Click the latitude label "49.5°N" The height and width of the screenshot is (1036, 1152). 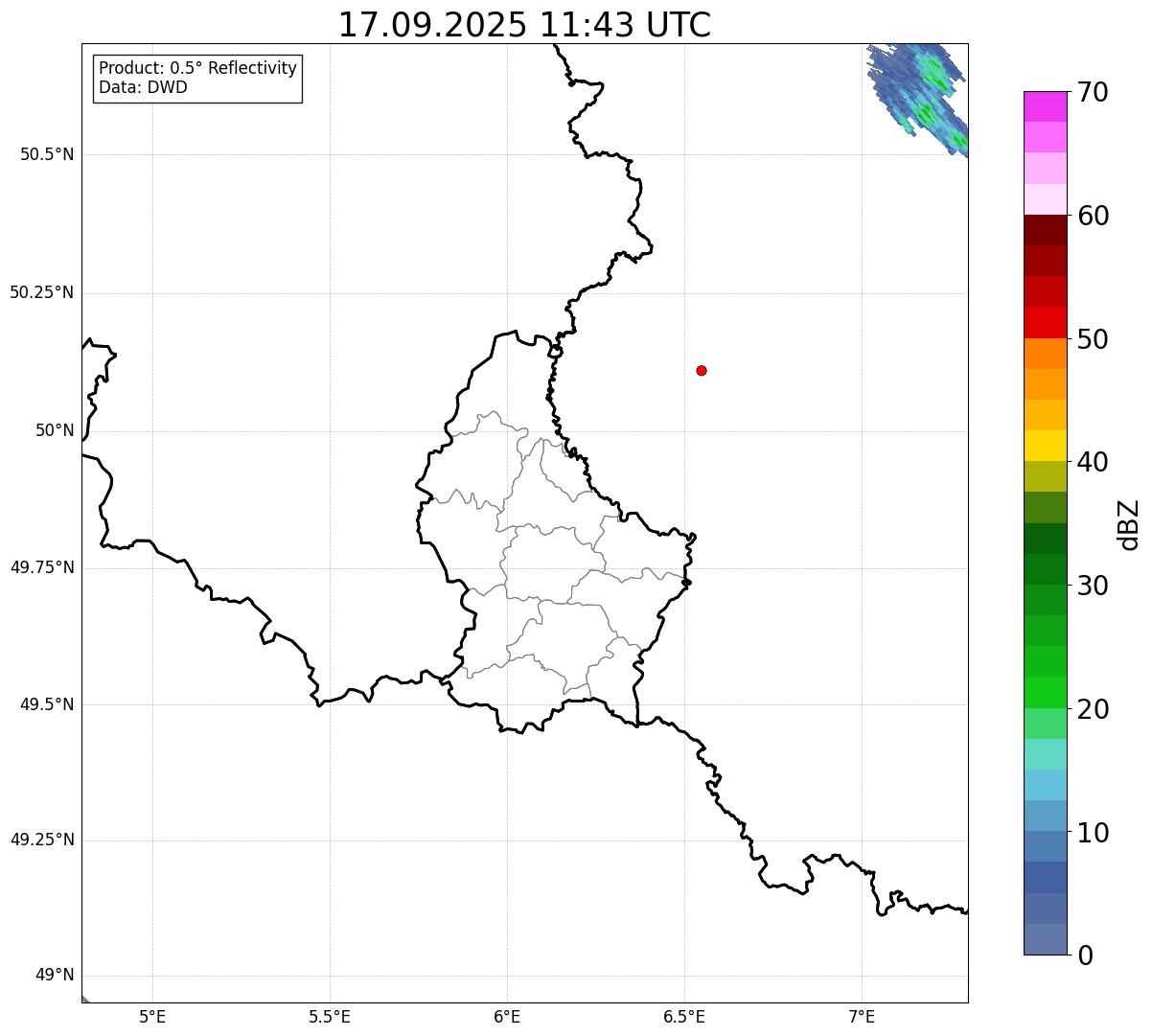click(47, 704)
